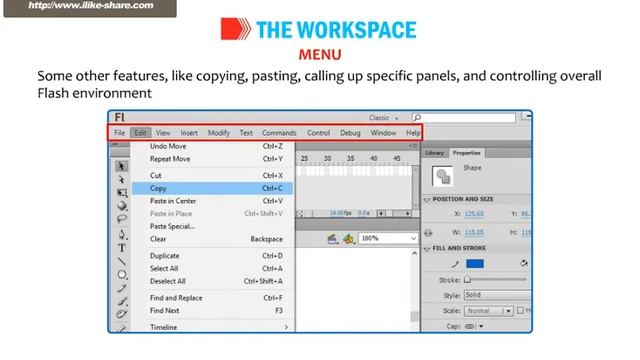The width and height of the screenshot is (640, 360).
Task: Select the Lasso tool
Action: coord(122,219)
